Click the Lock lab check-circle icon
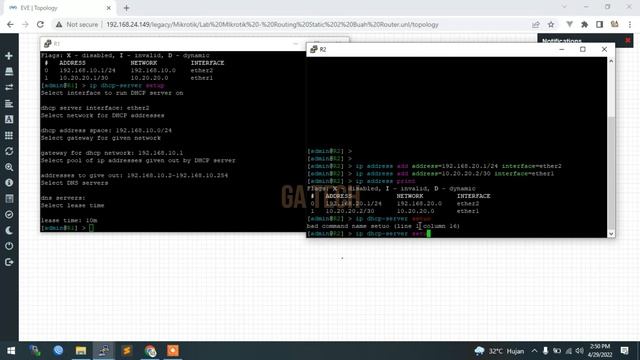 pyautogui.click(x=9, y=215)
